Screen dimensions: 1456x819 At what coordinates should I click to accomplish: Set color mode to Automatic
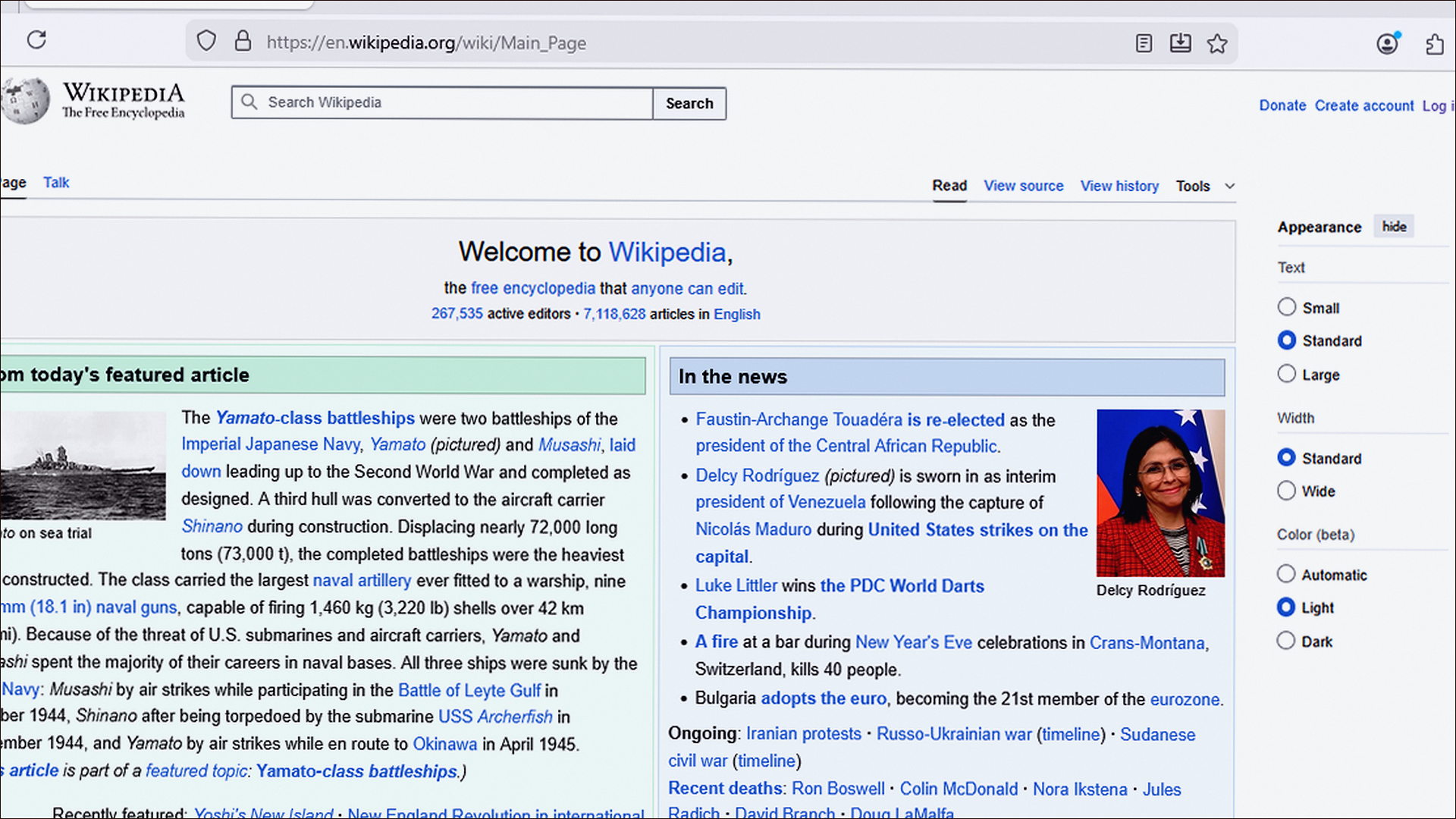pos(1286,574)
